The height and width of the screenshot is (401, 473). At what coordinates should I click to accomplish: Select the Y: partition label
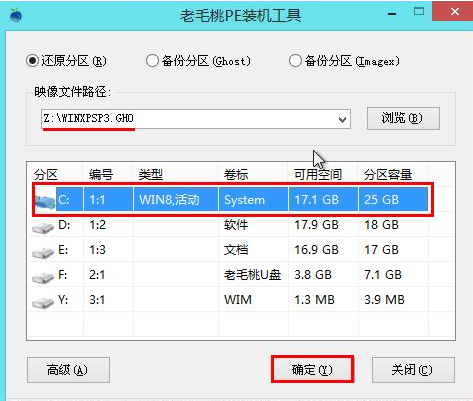[x=63, y=300]
